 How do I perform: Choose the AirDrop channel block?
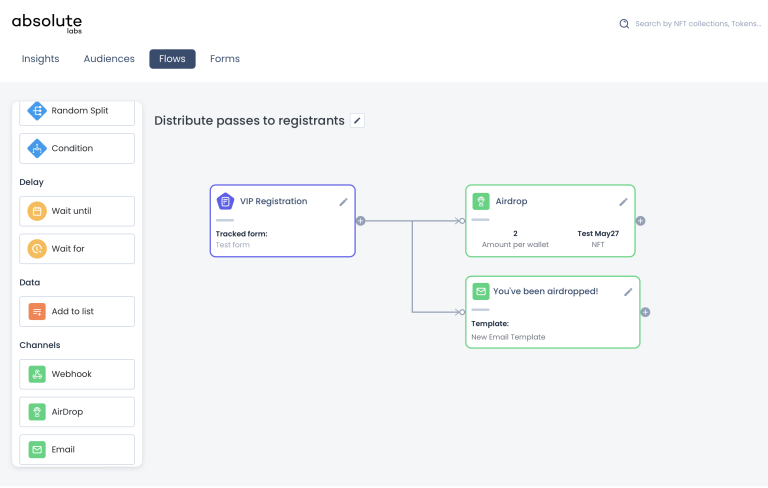coord(77,412)
